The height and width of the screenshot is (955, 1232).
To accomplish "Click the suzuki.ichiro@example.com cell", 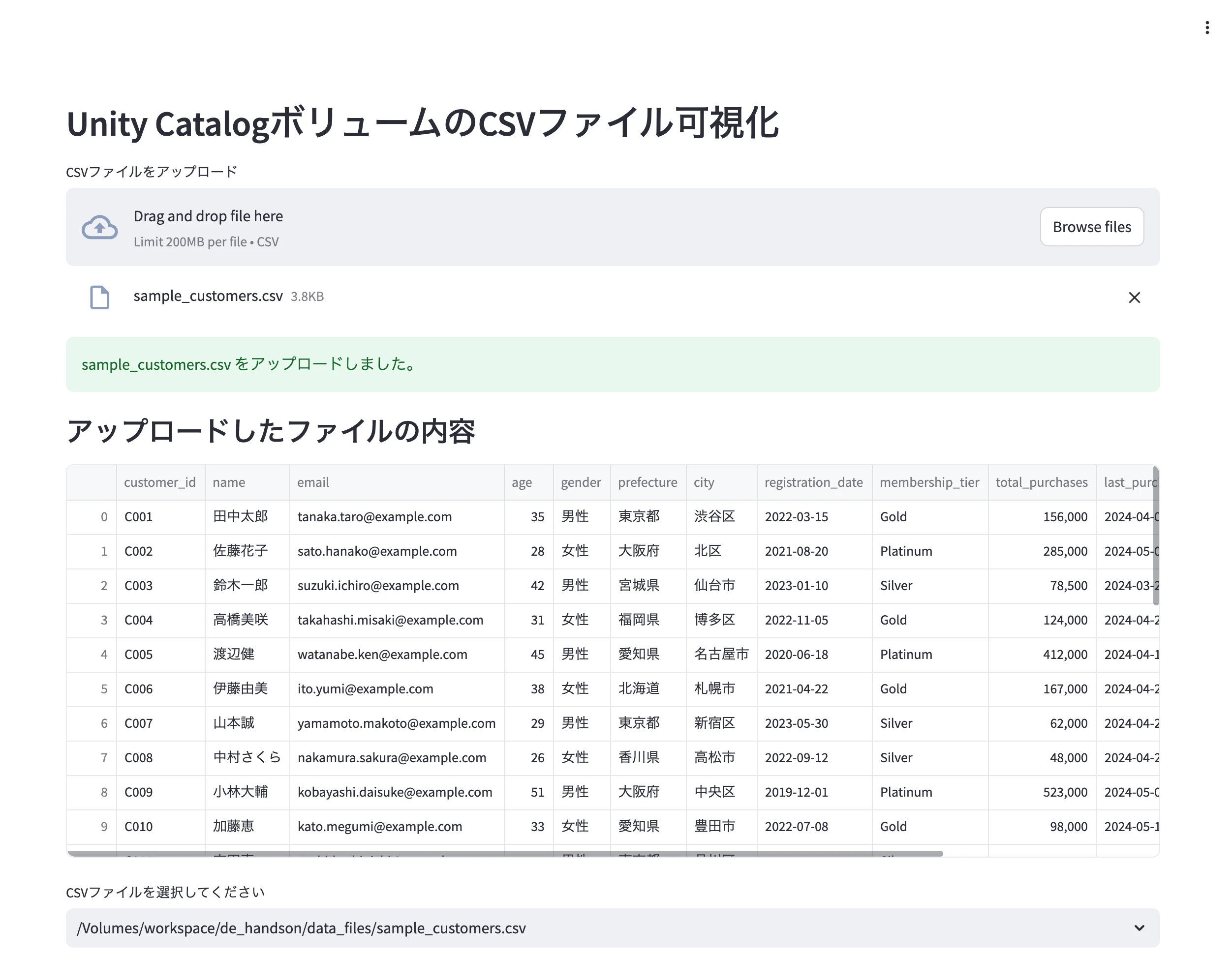I will [397, 585].
